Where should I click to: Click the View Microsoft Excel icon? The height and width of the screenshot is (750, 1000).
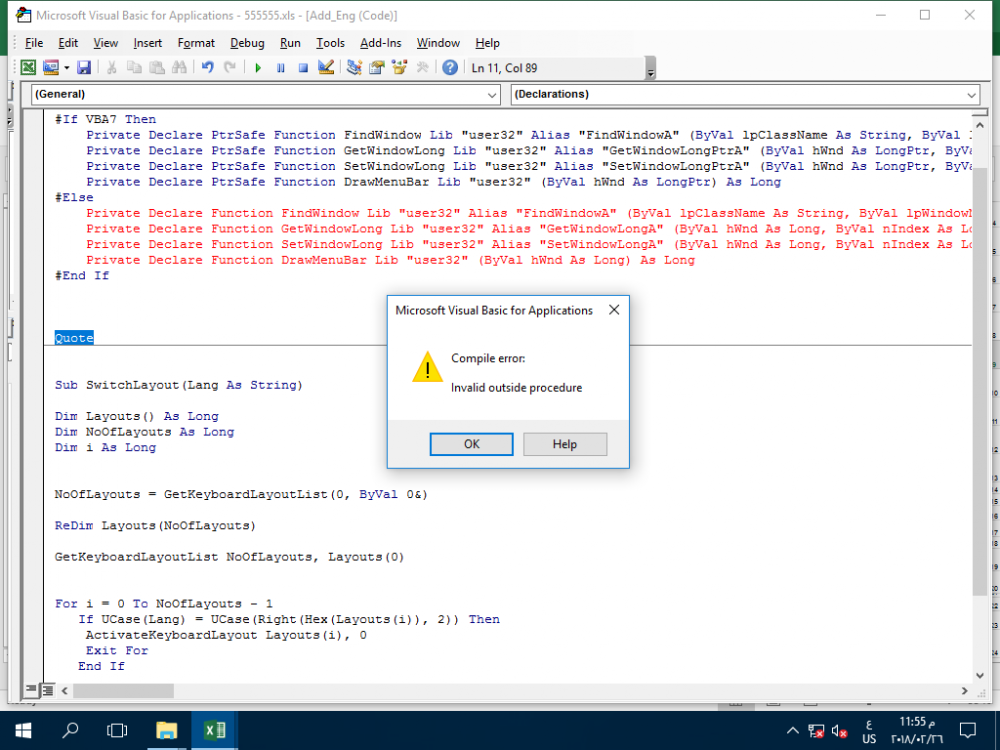point(29,68)
